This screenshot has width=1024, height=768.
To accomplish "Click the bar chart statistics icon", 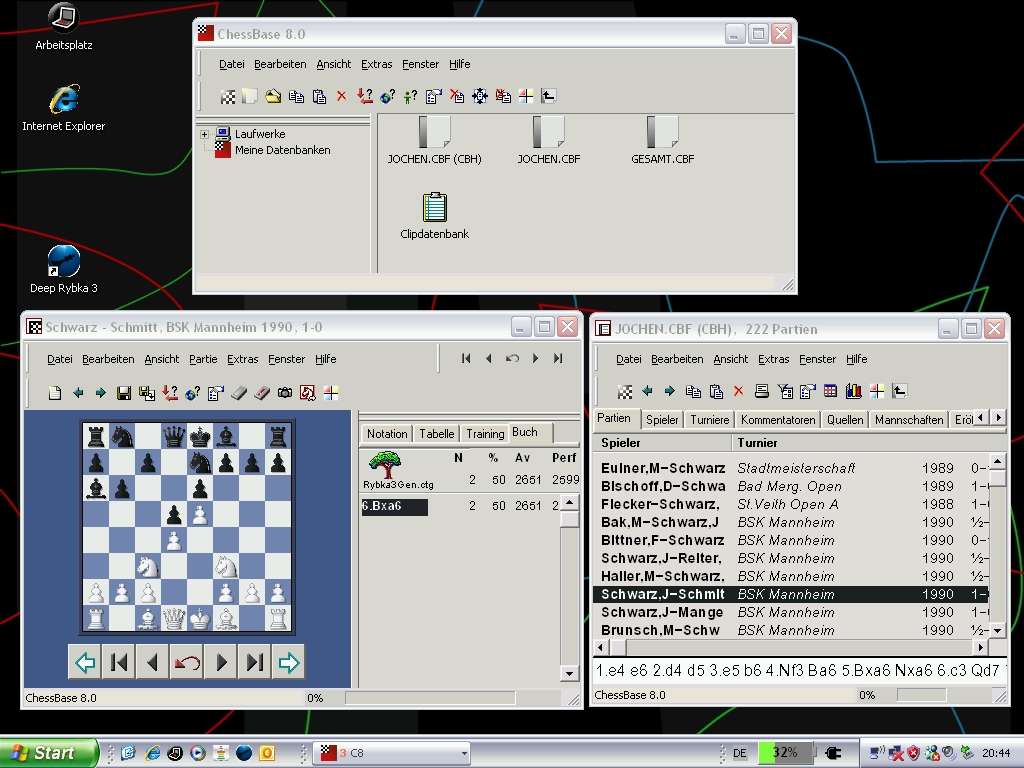I will tap(853, 391).
